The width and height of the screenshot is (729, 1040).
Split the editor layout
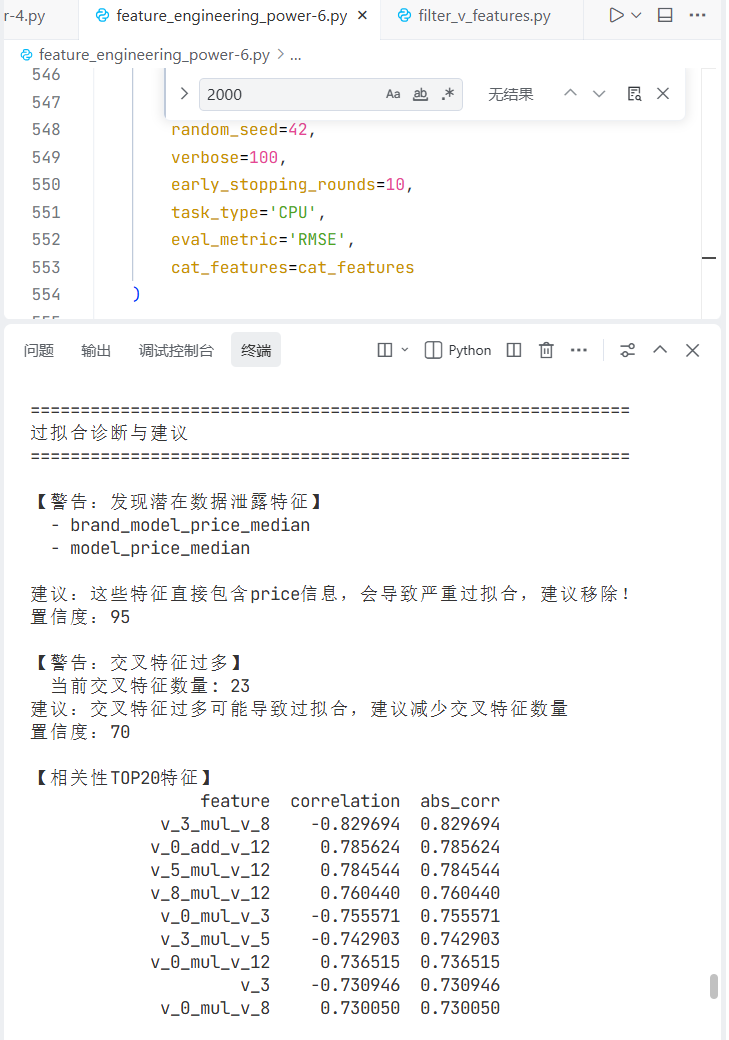pyautogui.click(x=665, y=15)
